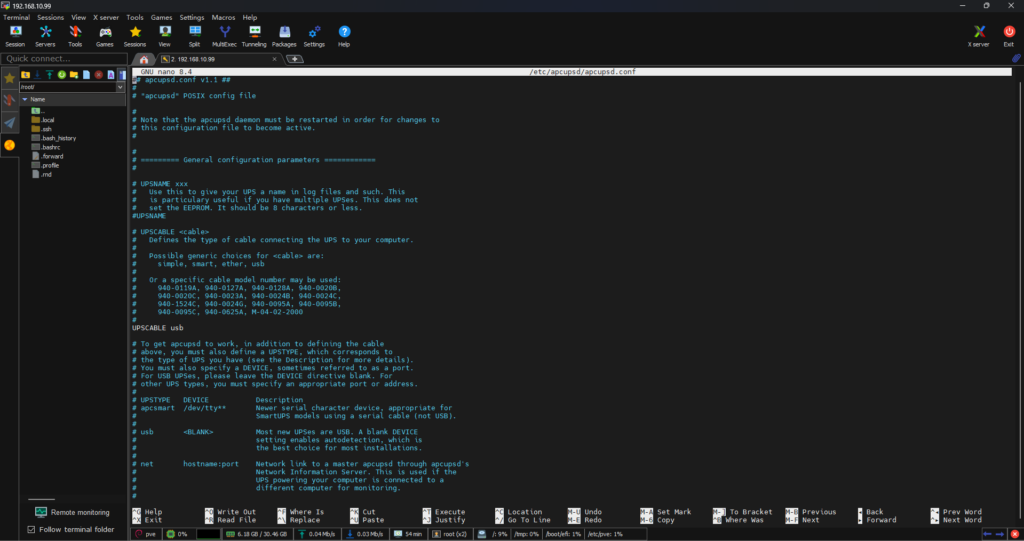
Task: Open the Macros menu
Action: 223,17
